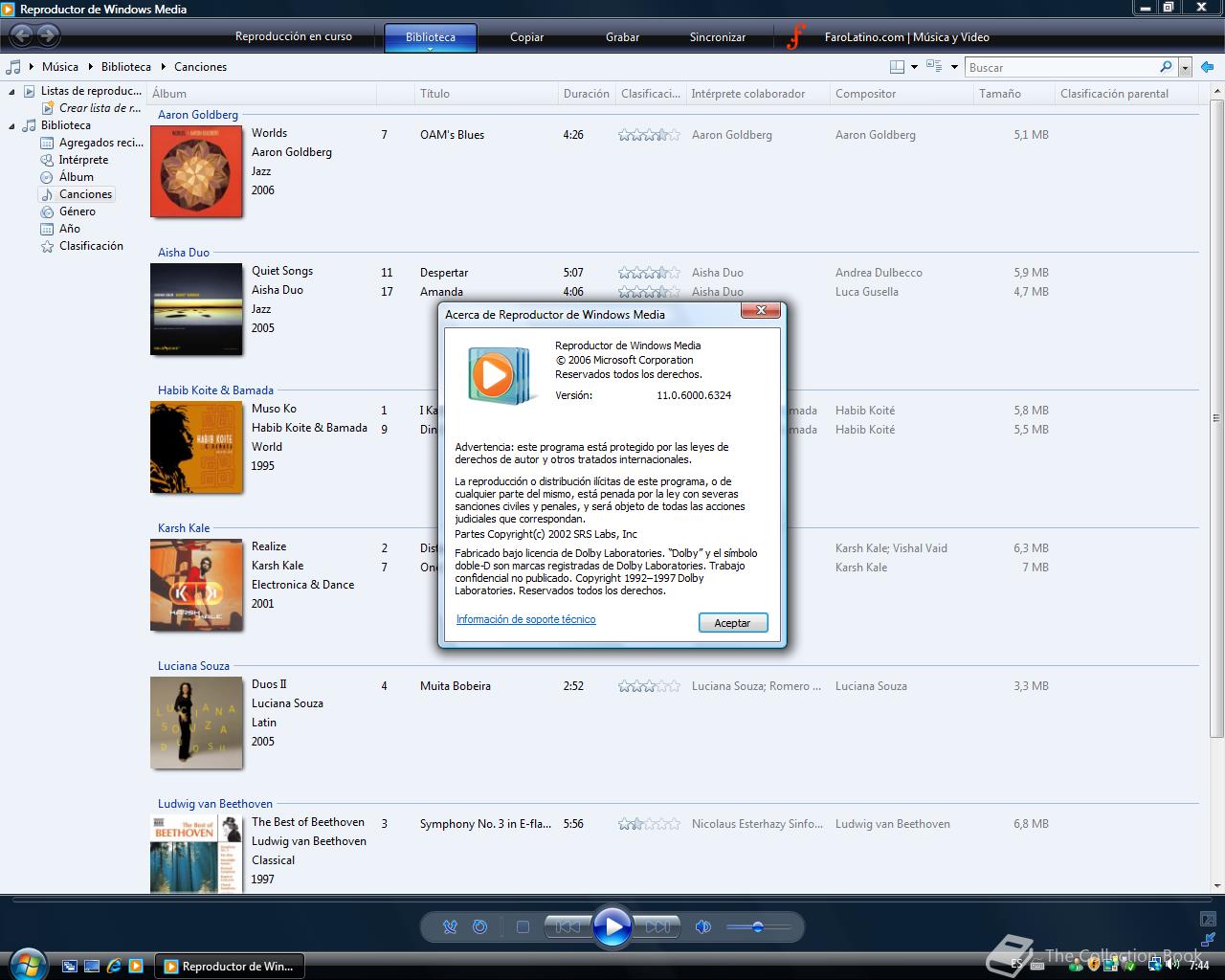Open FaroLatino.com Música y Video tab
Image resolution: width=1225 pixels, height=980 pixels.
tap(906, 37)
